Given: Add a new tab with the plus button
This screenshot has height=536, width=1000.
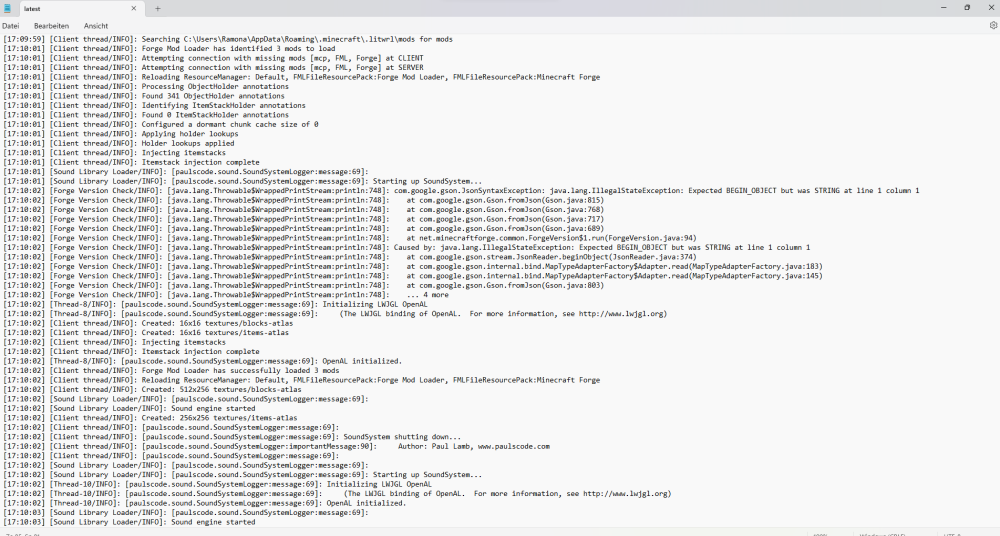Looking at the screenshot, I should point(158,8).
